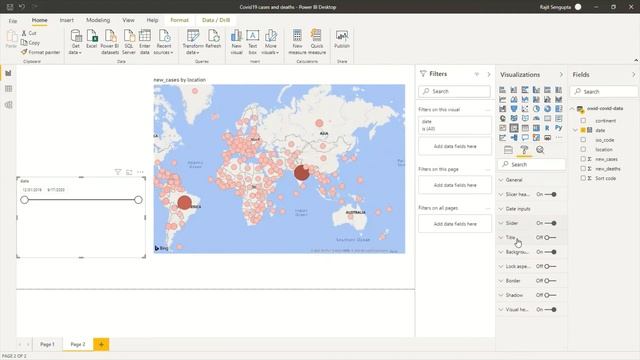Click the SQL Server ribbon icon
Viewport: 640px width, 360px height.
(129, 41)
